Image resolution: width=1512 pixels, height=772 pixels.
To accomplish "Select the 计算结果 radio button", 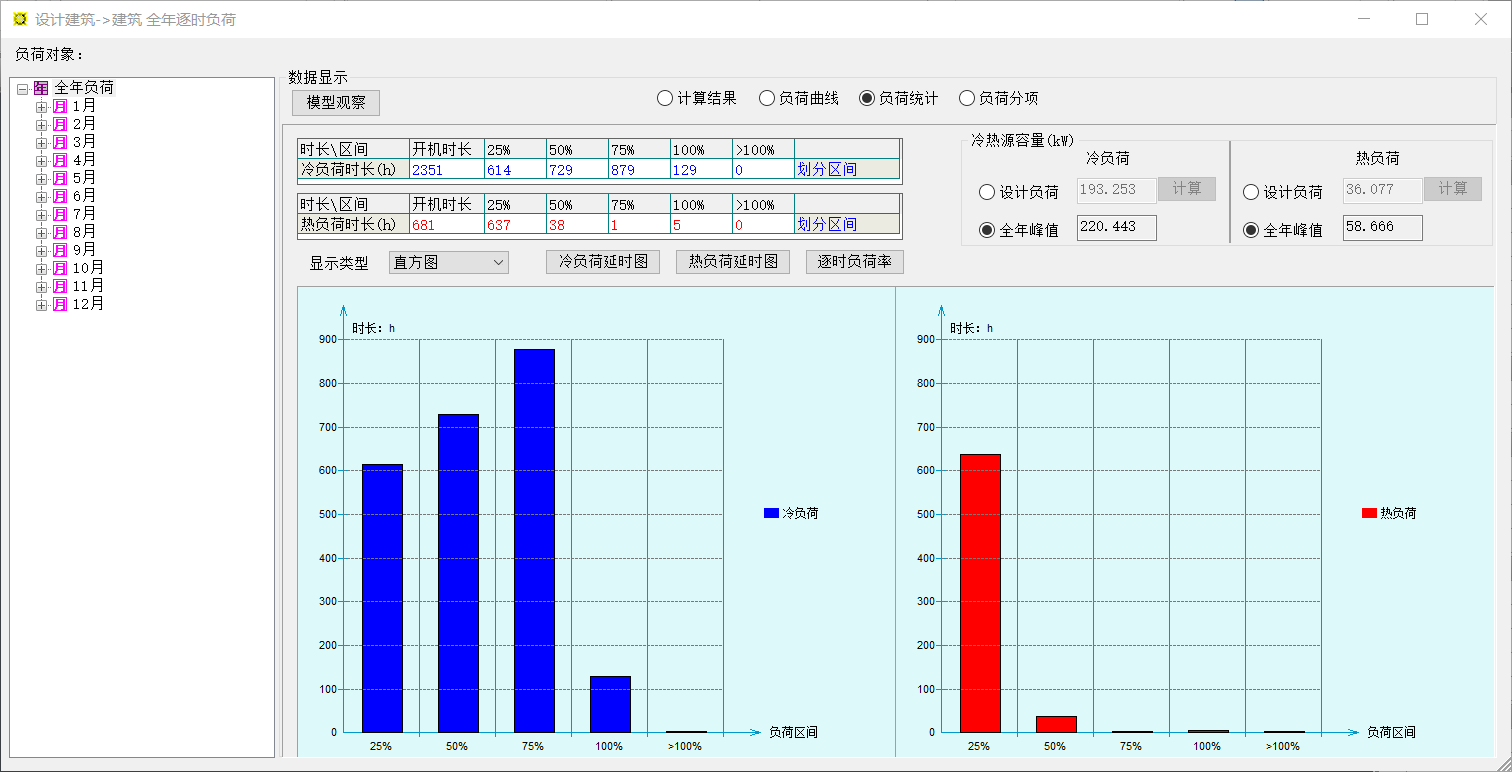I will coord(665,98).
